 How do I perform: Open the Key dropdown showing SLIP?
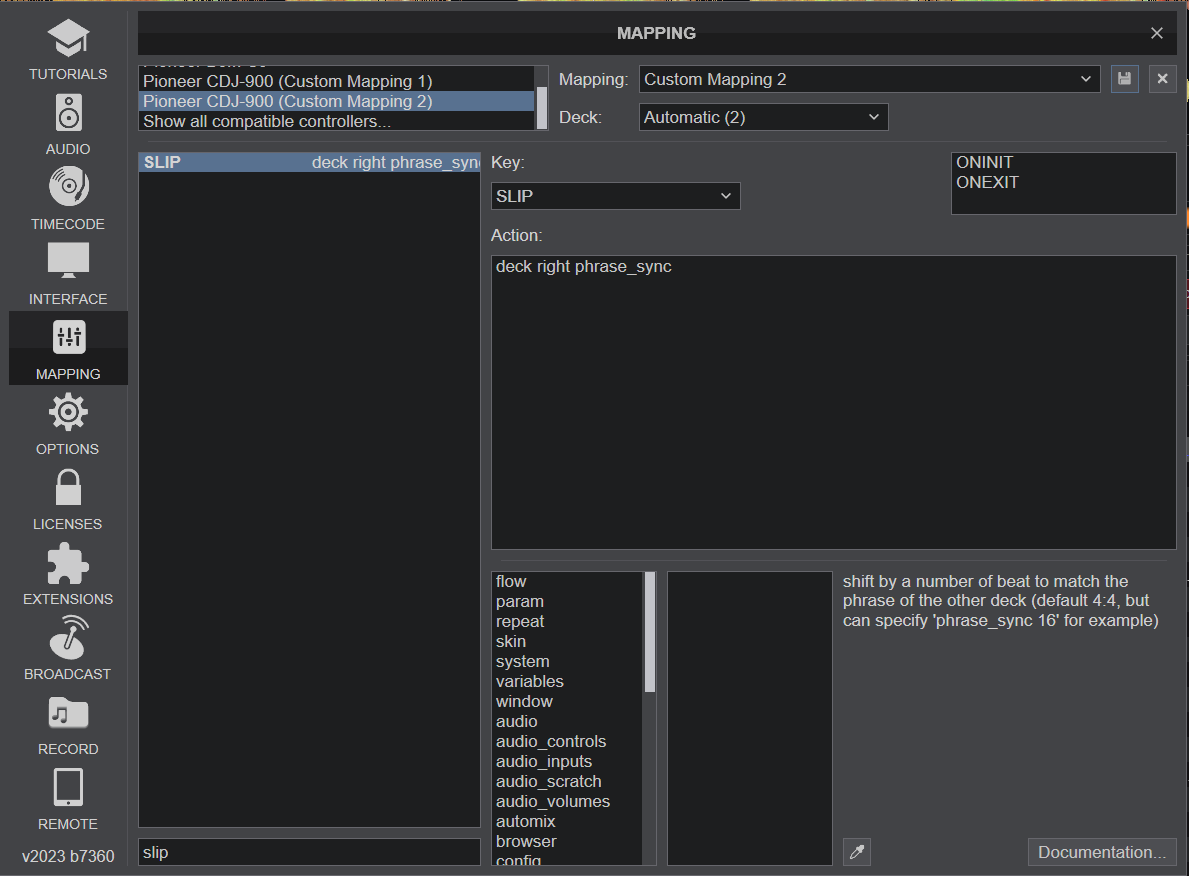point(615,196)
